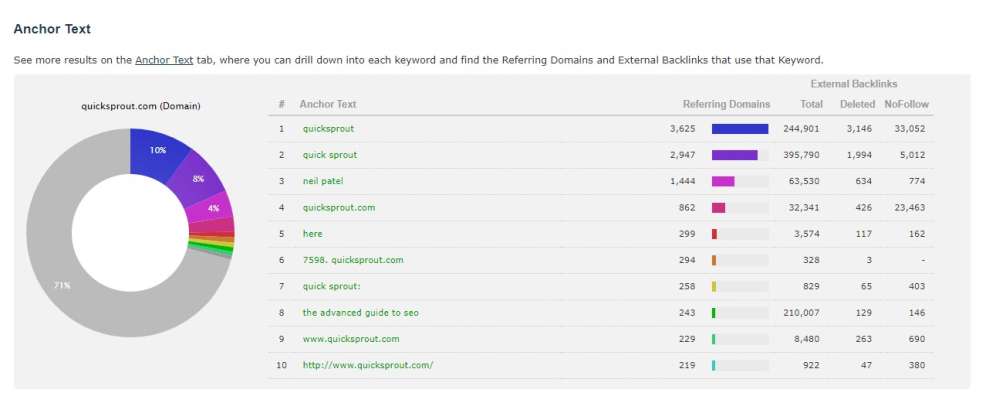Open the http://www.quicksprout.com/ anchor link

click(x=368, y=365)
